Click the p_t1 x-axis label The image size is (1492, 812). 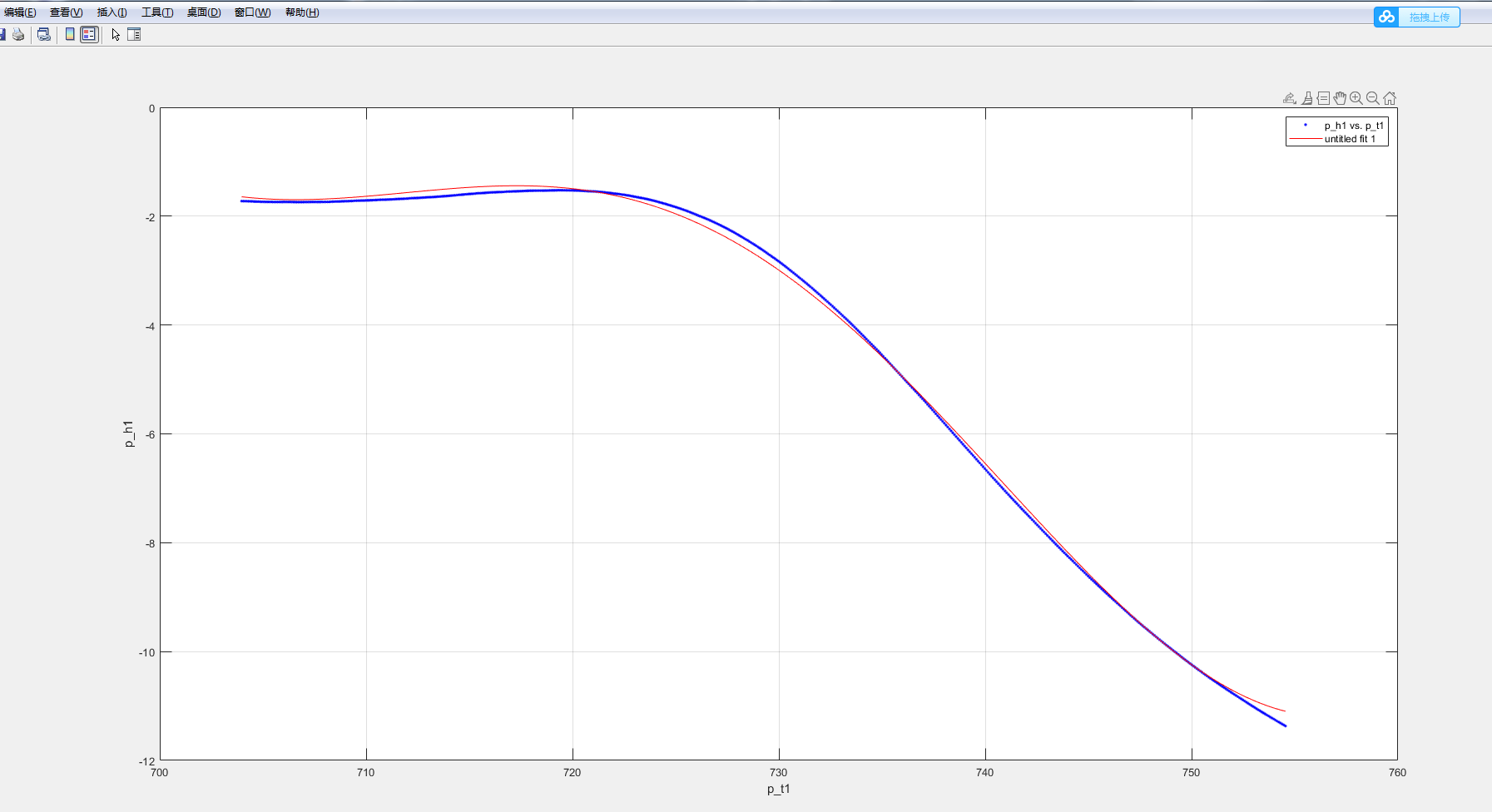[778, 789]
